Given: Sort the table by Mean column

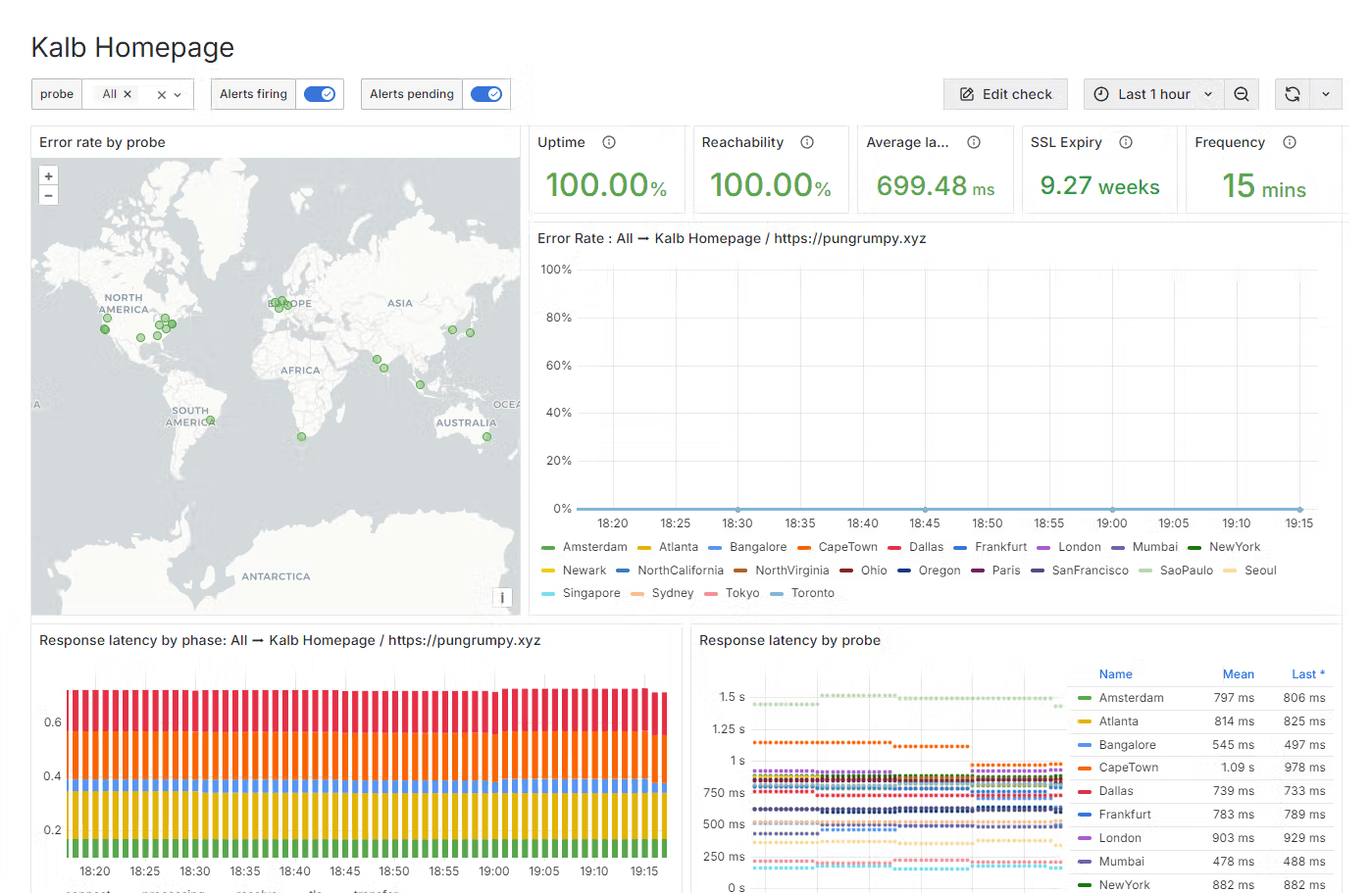Looking at the screenshot, I should [x=1238, y=674].
